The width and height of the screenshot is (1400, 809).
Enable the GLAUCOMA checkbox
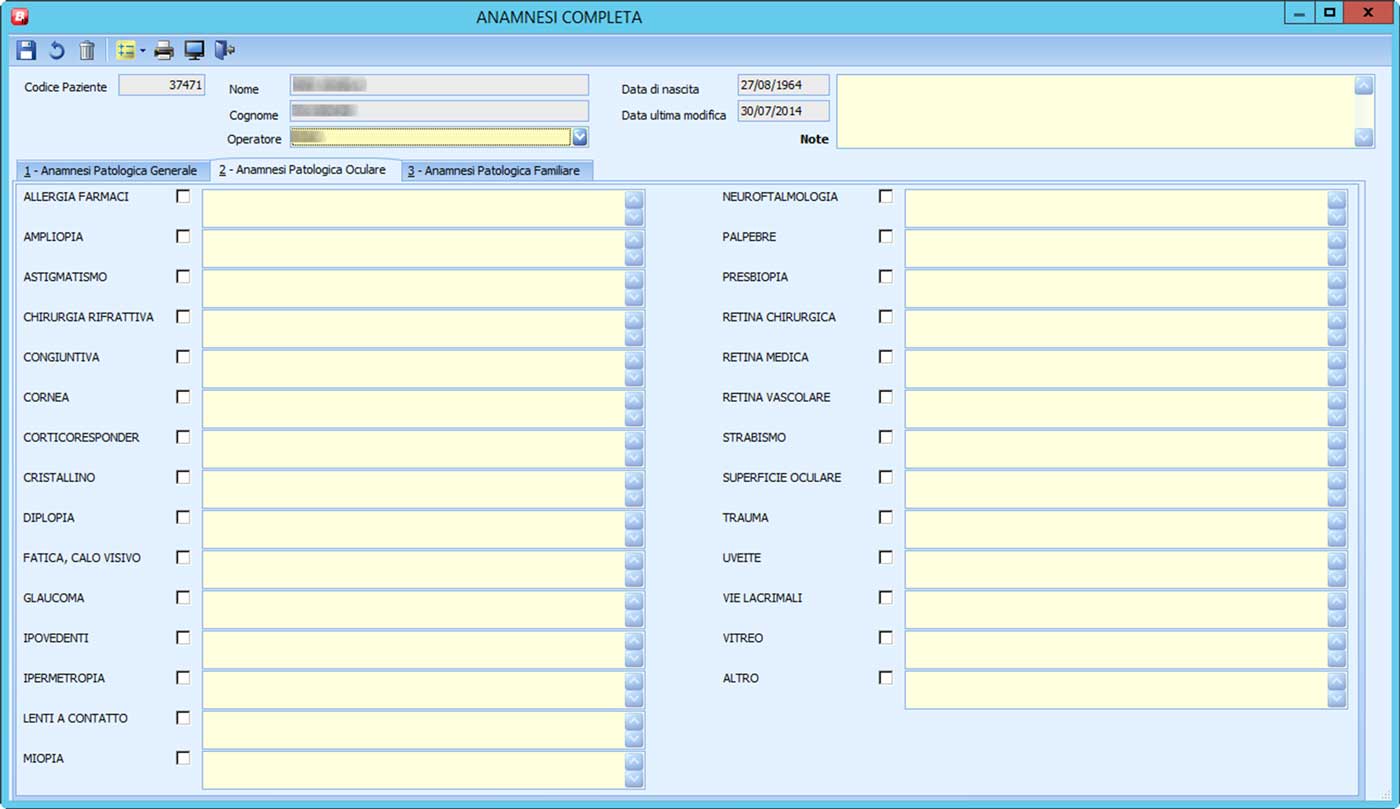(x=183, y=597)
